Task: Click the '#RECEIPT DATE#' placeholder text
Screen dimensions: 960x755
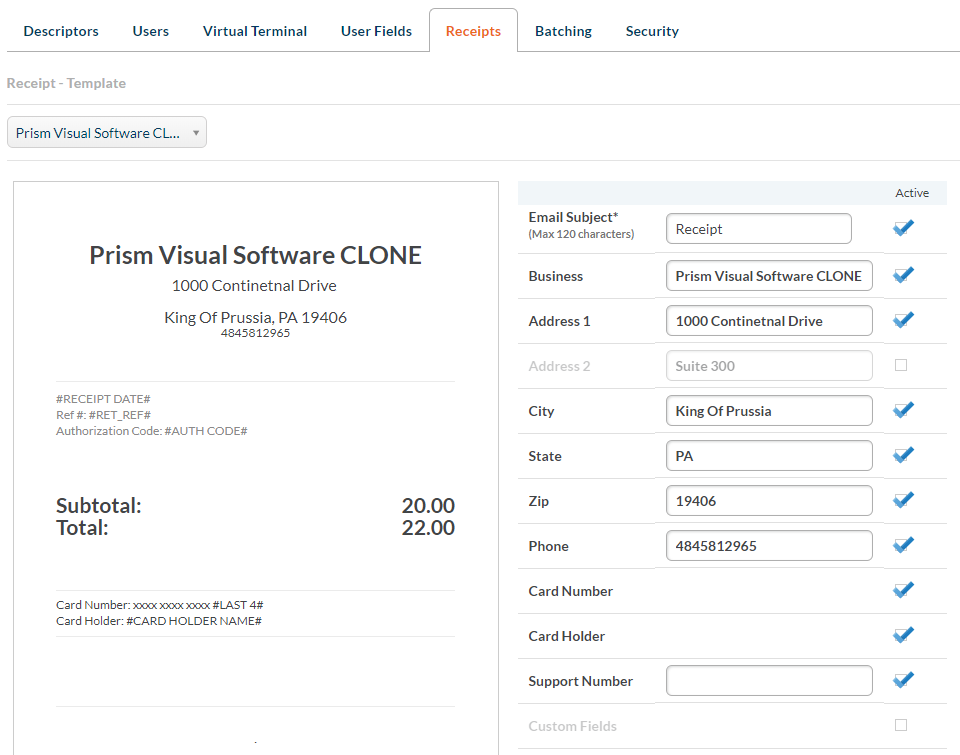Action: click(103, 399)
